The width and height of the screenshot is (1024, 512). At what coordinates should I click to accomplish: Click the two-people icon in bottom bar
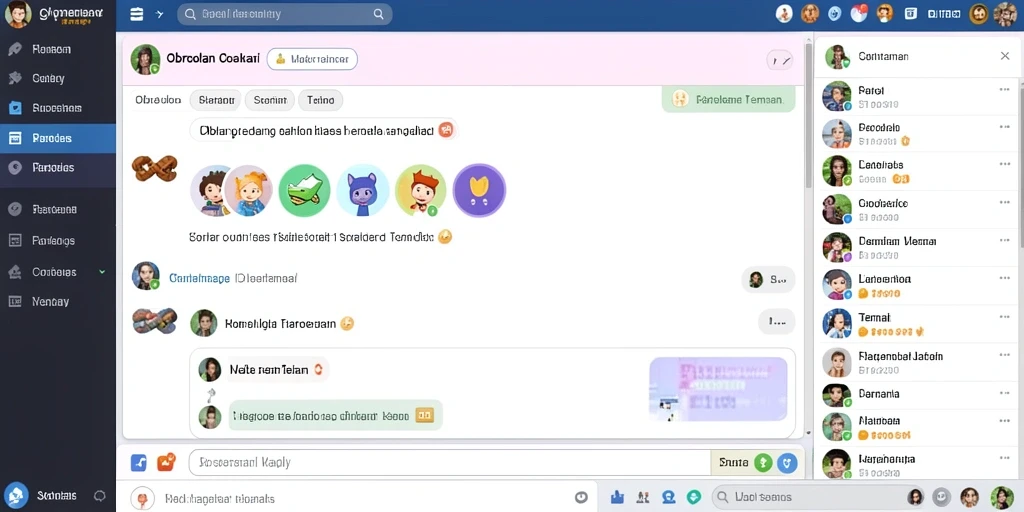point(643,498)
